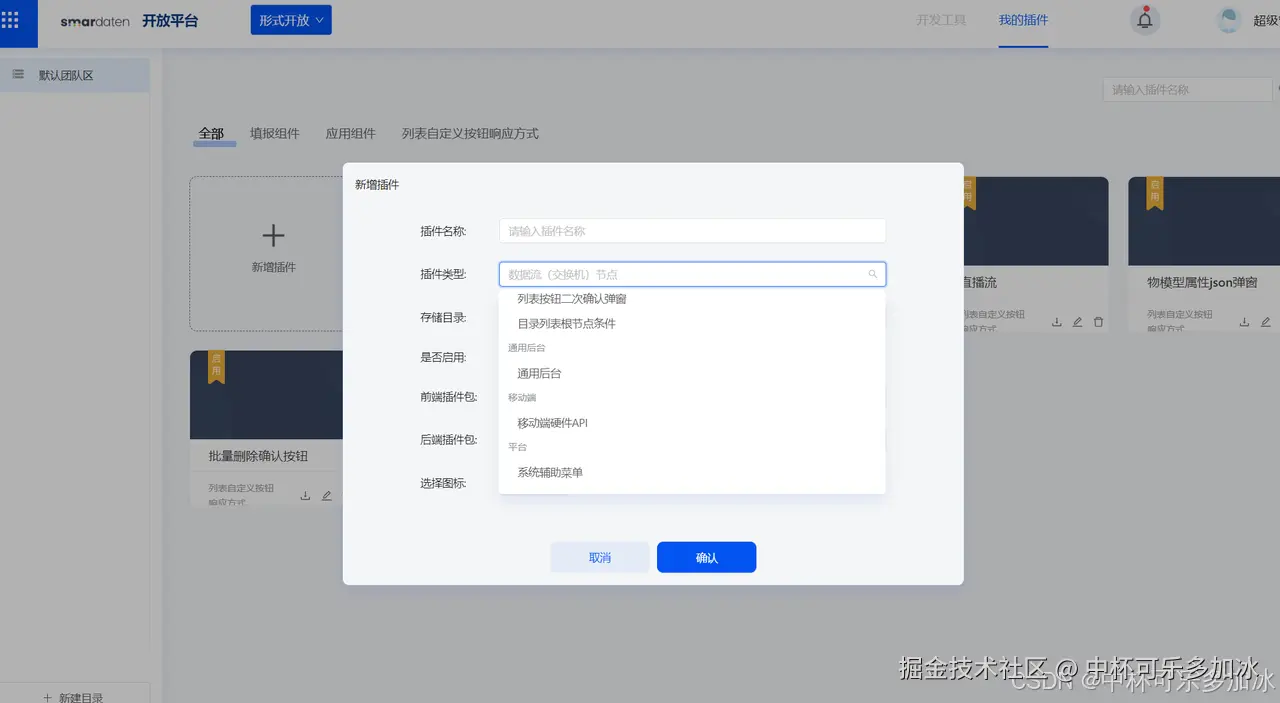This screenshot has height=703, width=1280.
Task: Click the edit pencil icon on 批量删除确认按钮 card
Action: 327,494
